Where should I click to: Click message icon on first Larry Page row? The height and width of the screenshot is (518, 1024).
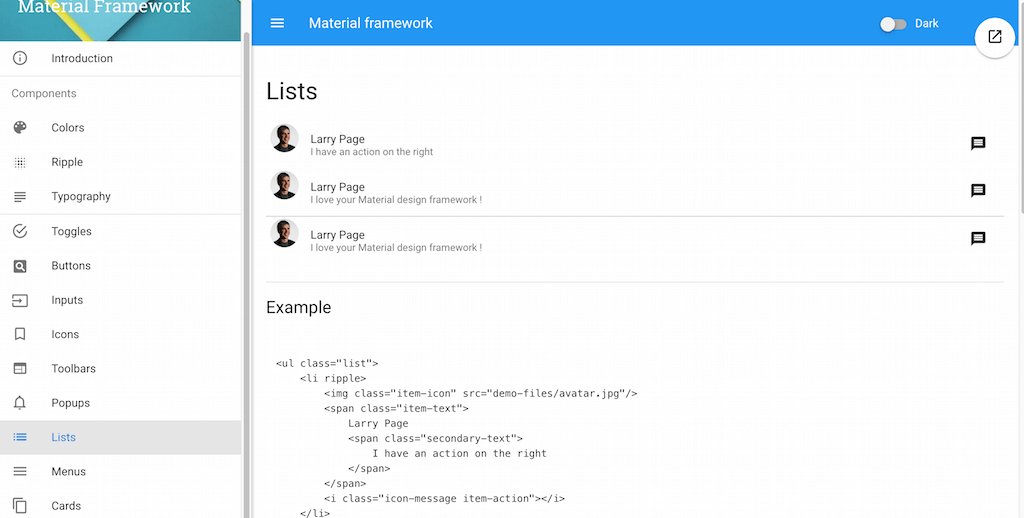click(978, 144)
